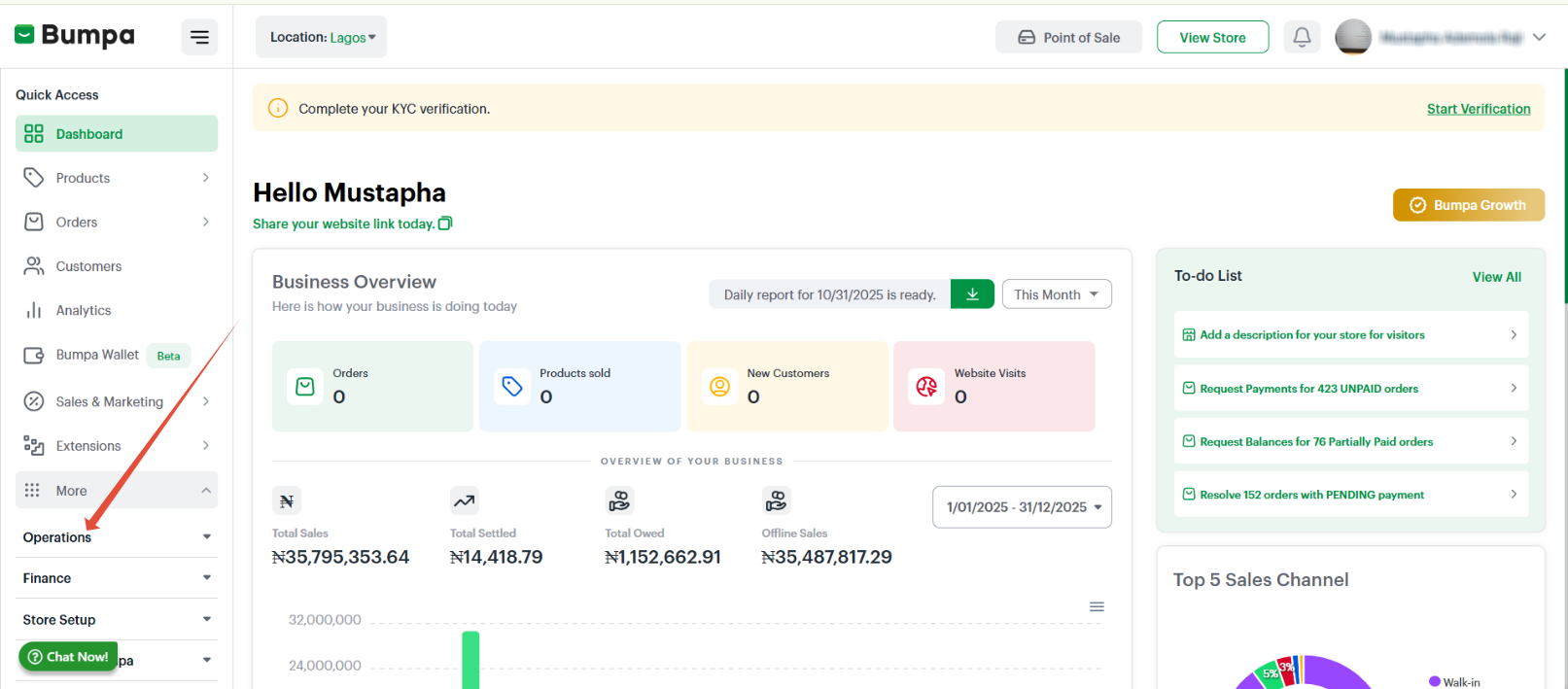Click the red 3% pie slice
The height and width of the screenshot is (689, 1568).
pos(1286,669)
